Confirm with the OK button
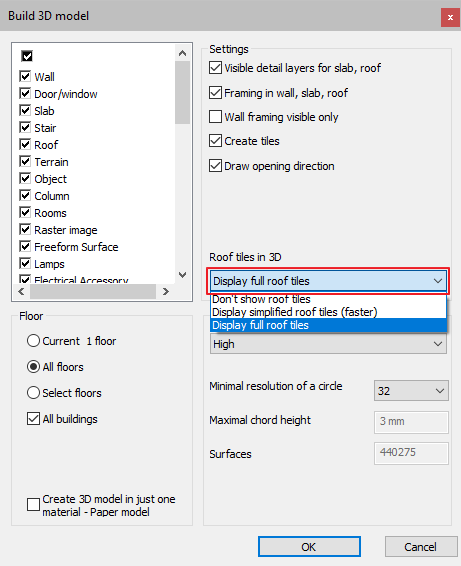Viewport: 461px width, 566px height. 309,547
